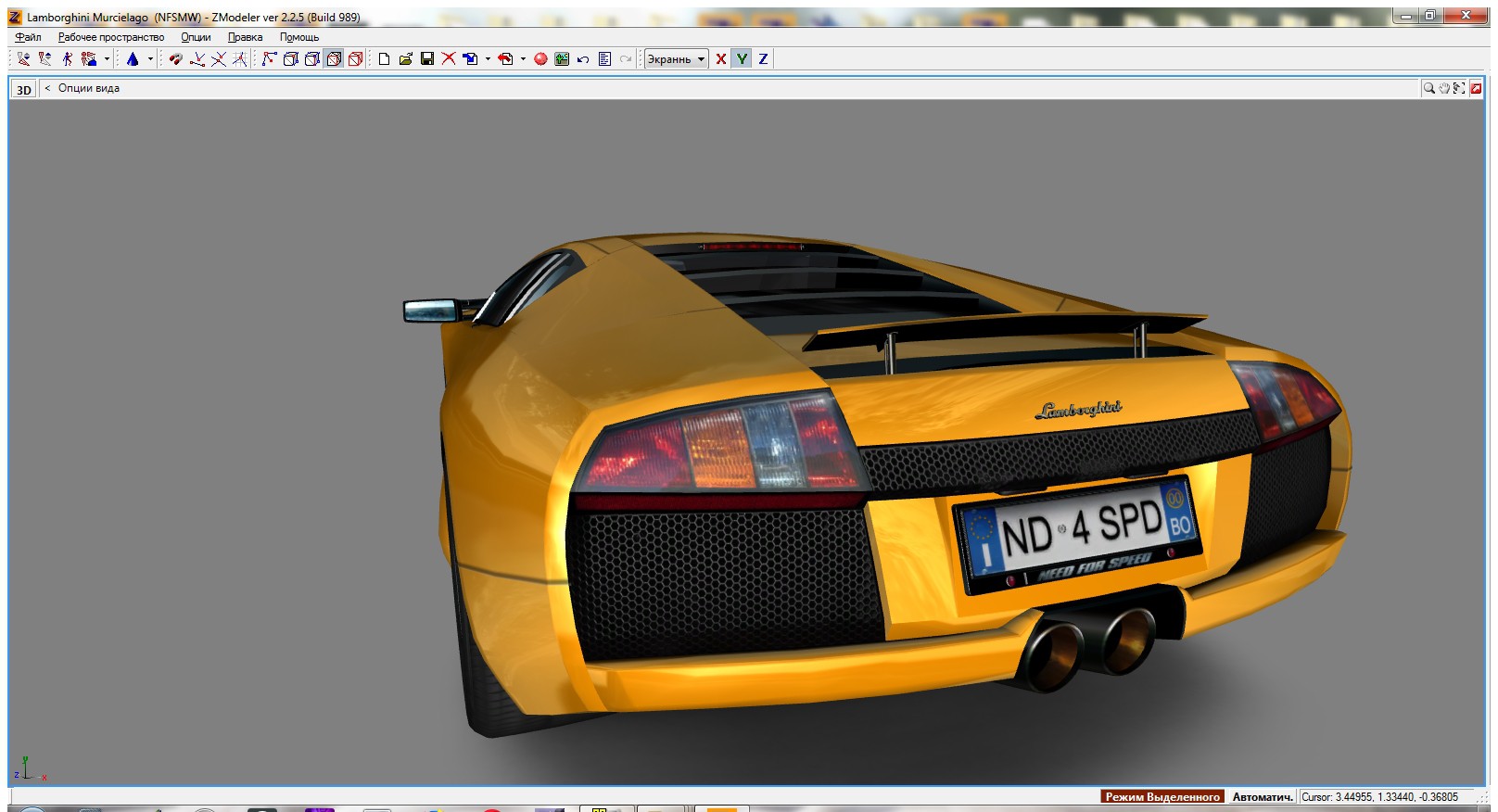
Task: Toggle the Y axis lock
Action: pyautogui.click(x=742, y=58)
